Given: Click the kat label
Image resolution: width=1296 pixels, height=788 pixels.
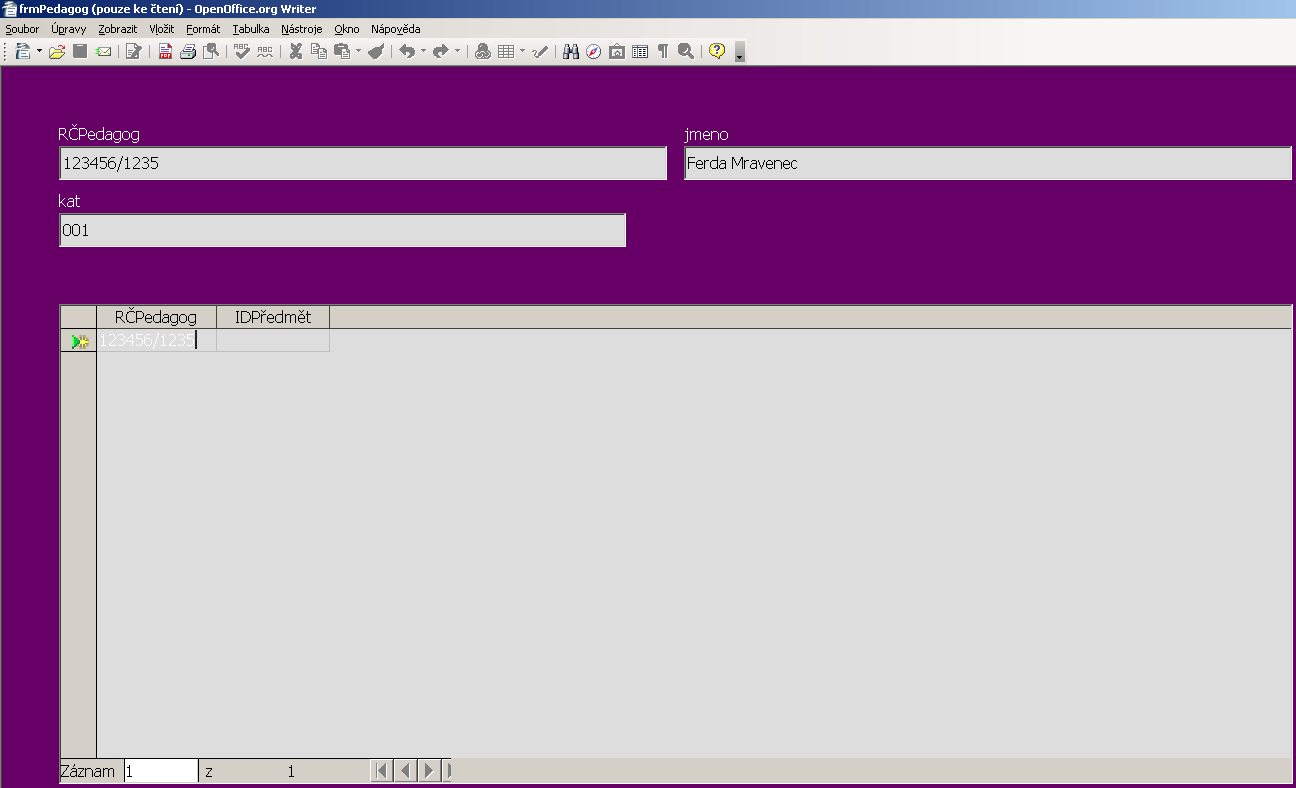Looking at the screenshot, I should tap(69, 201).
